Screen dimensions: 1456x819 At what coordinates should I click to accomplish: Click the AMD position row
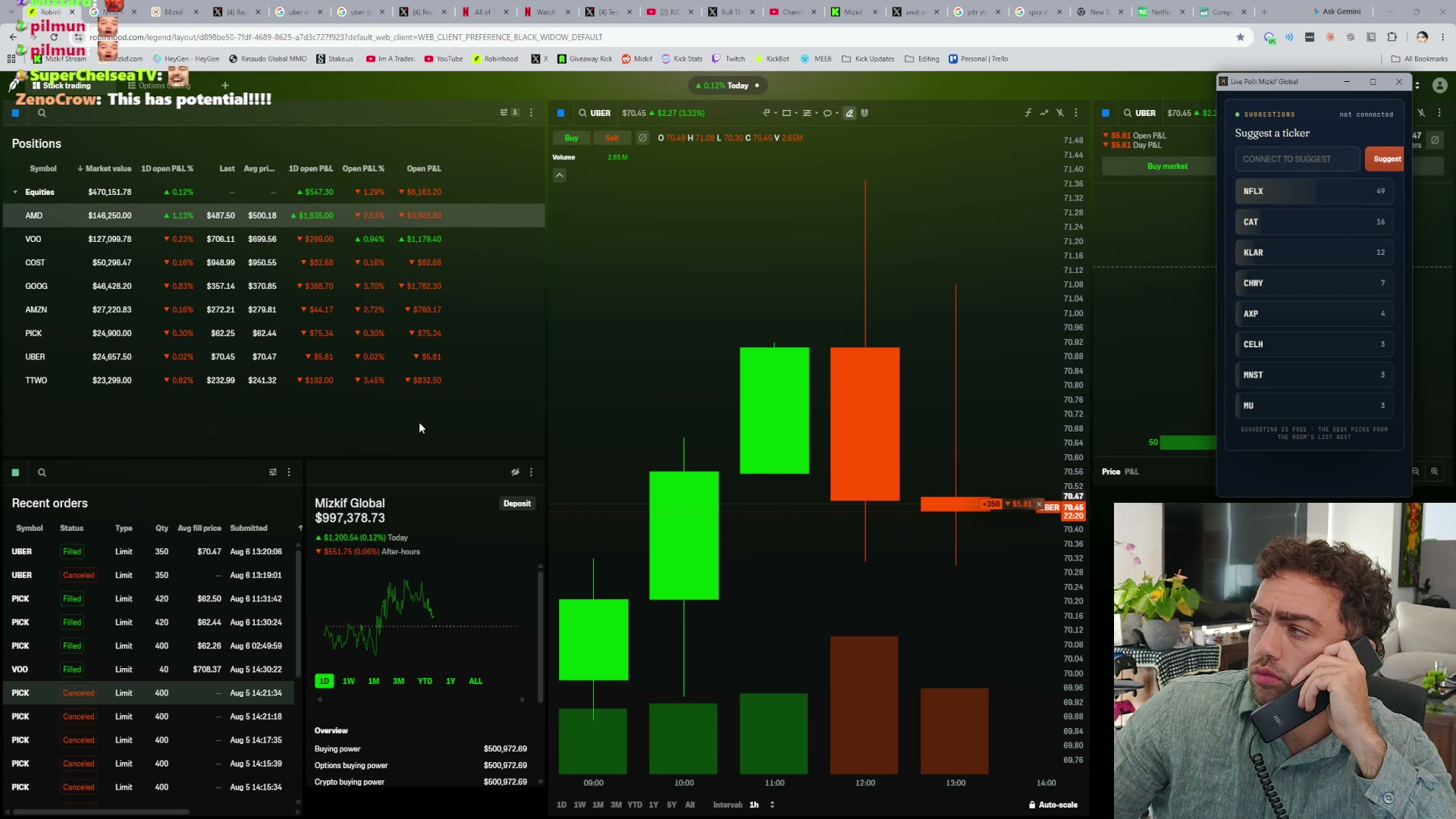click(274, 215)
